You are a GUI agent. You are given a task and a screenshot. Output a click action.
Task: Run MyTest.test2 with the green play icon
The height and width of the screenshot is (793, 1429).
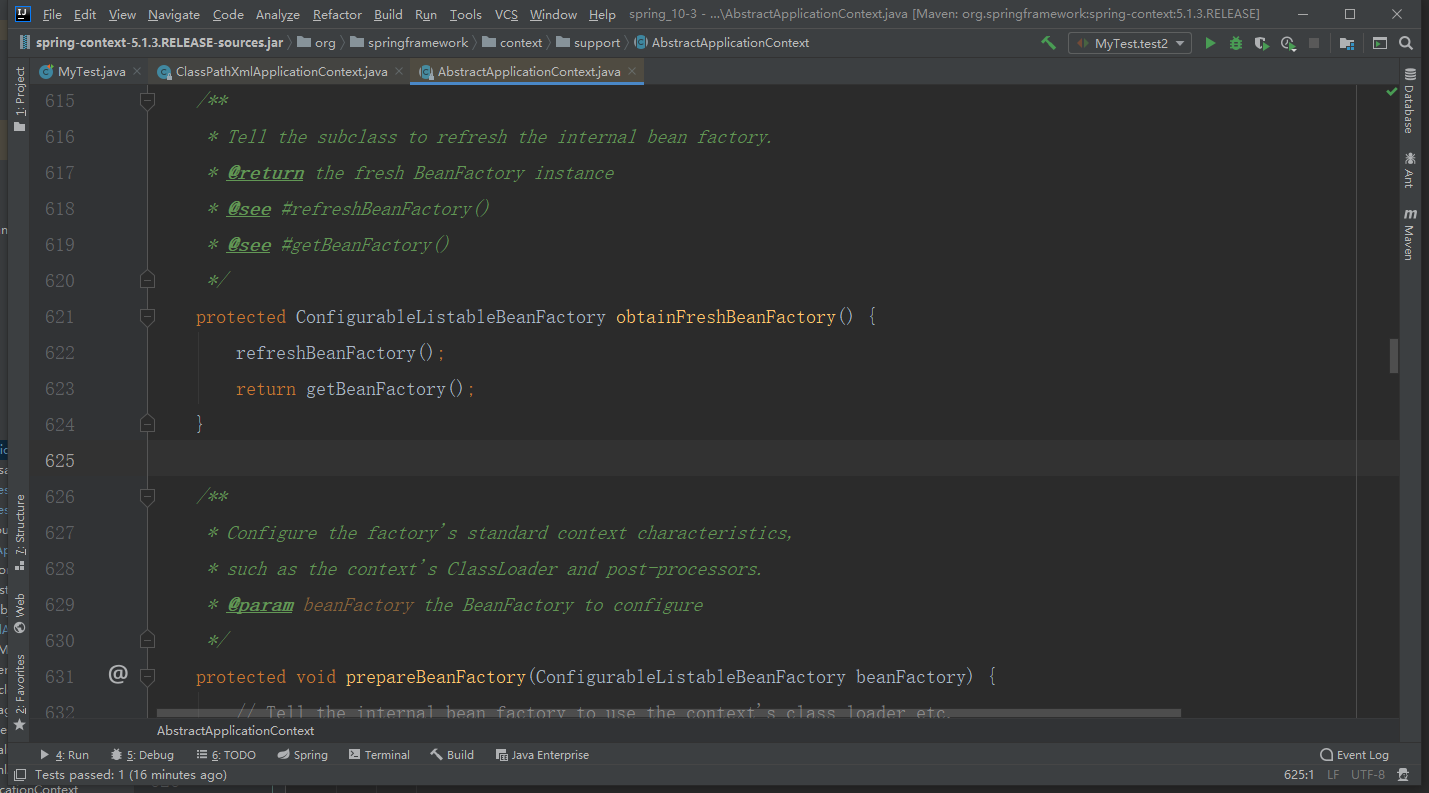coord(1210,43)
